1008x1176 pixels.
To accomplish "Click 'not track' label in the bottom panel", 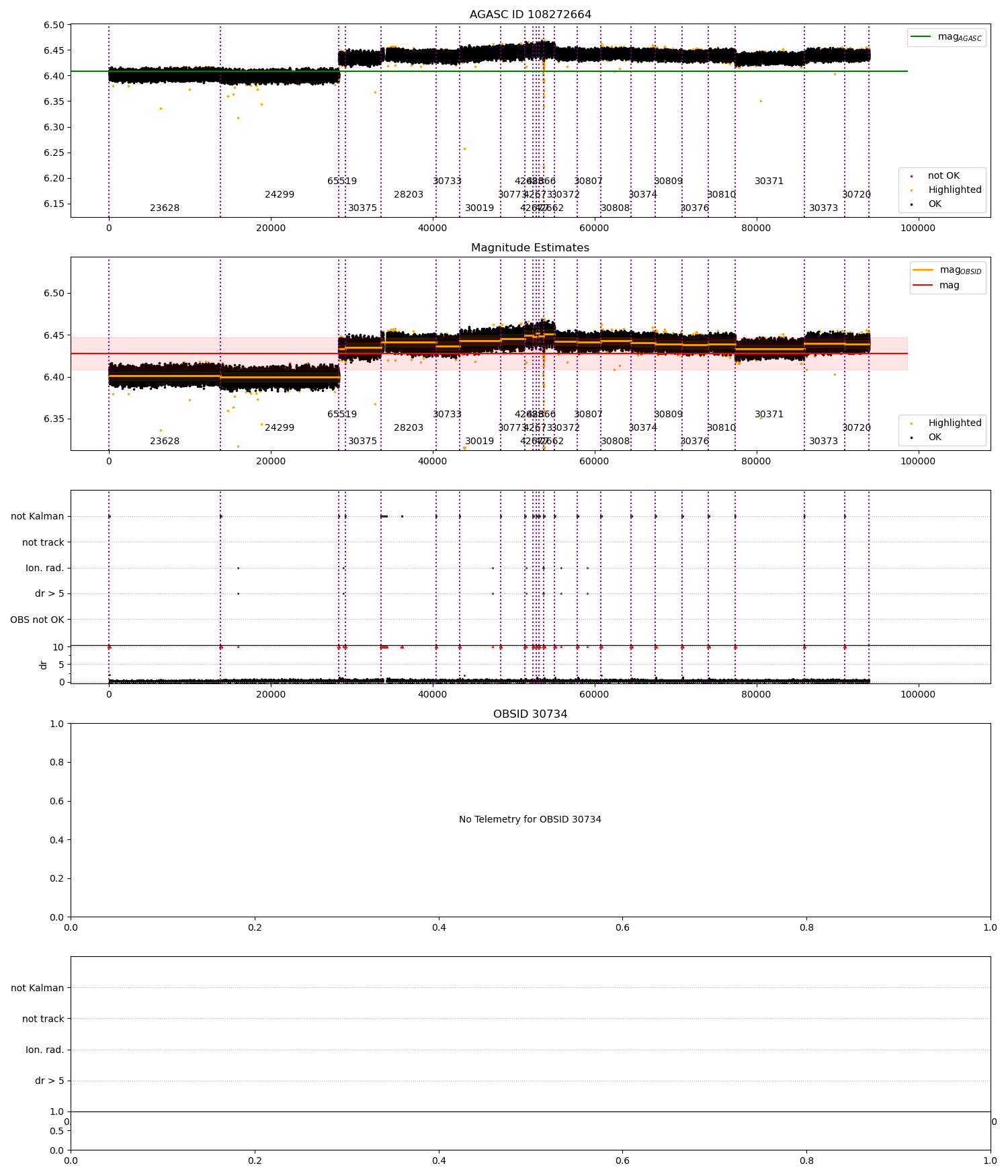I will (x=43, y=1019).
